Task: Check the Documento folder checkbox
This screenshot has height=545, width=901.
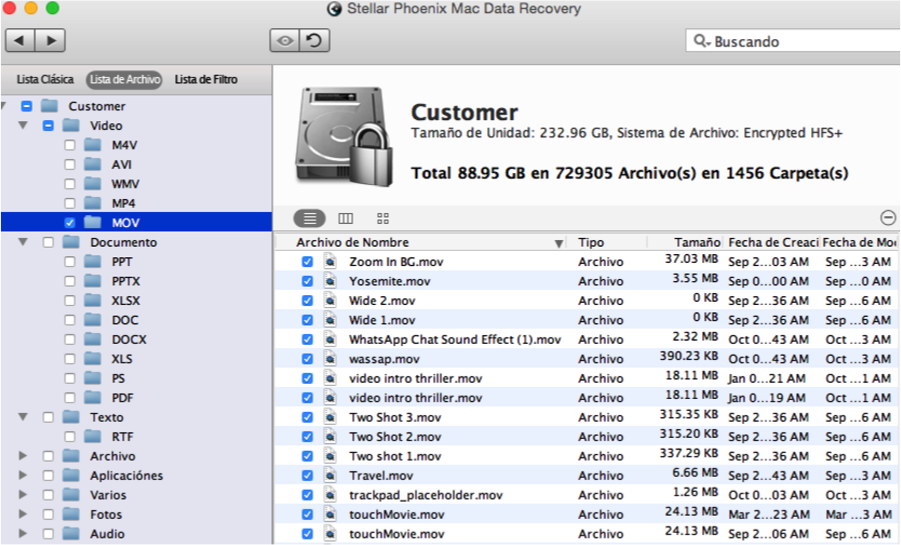Action: tap(48, 242)
